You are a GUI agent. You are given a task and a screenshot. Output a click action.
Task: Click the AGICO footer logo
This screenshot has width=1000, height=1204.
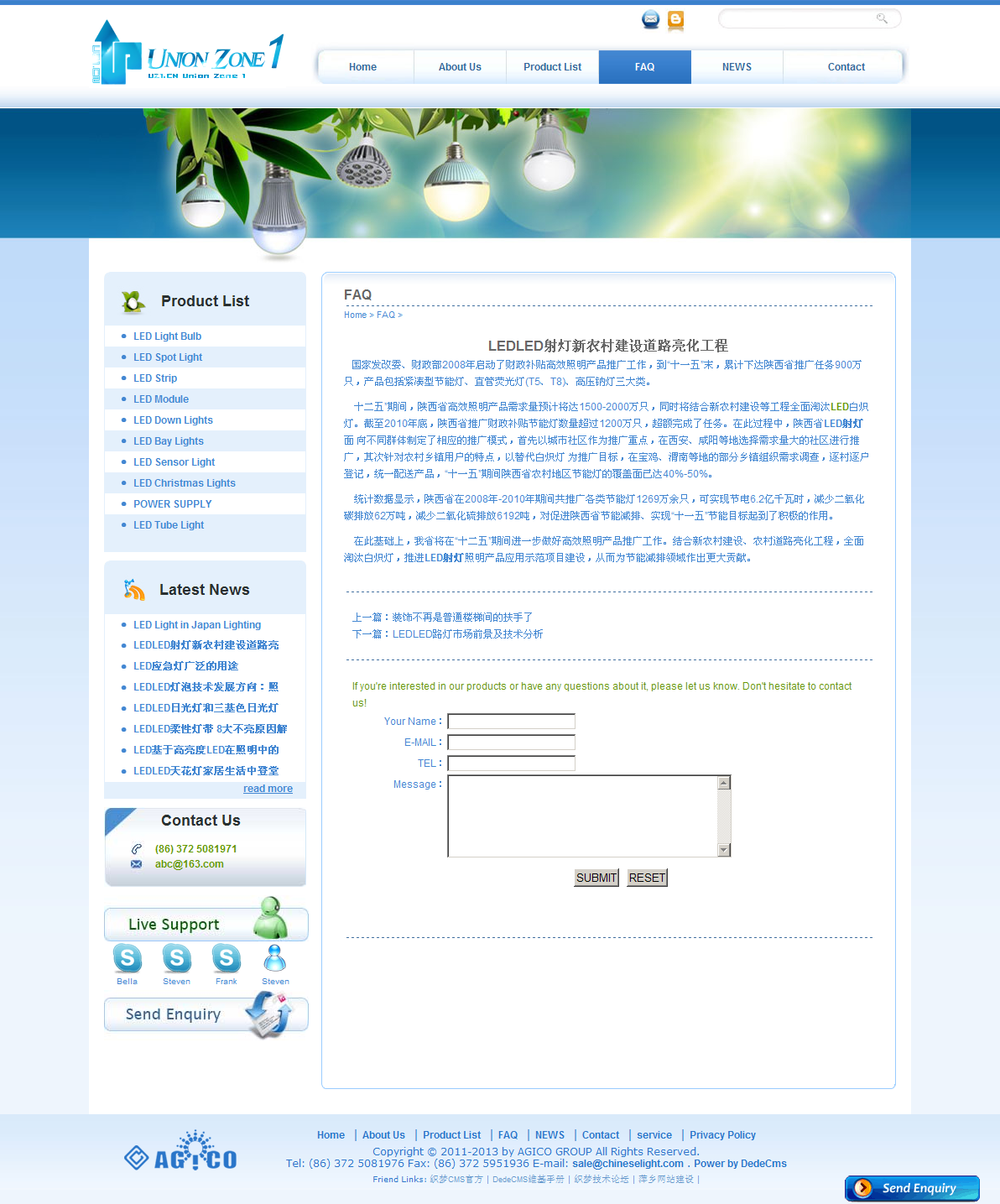click(181, 1153)
